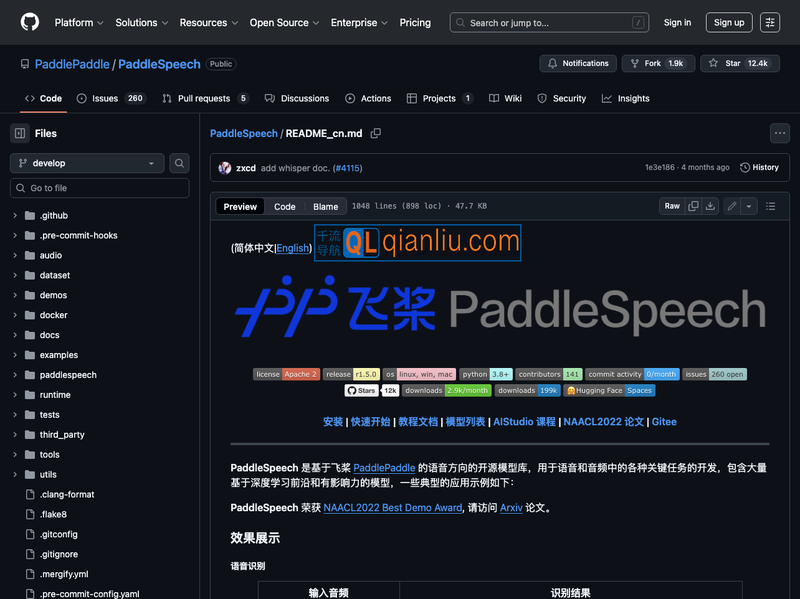Screen dimensions: 800x599
Task: Edit the README with the pencil icon
Action: (x=733, y=206)
